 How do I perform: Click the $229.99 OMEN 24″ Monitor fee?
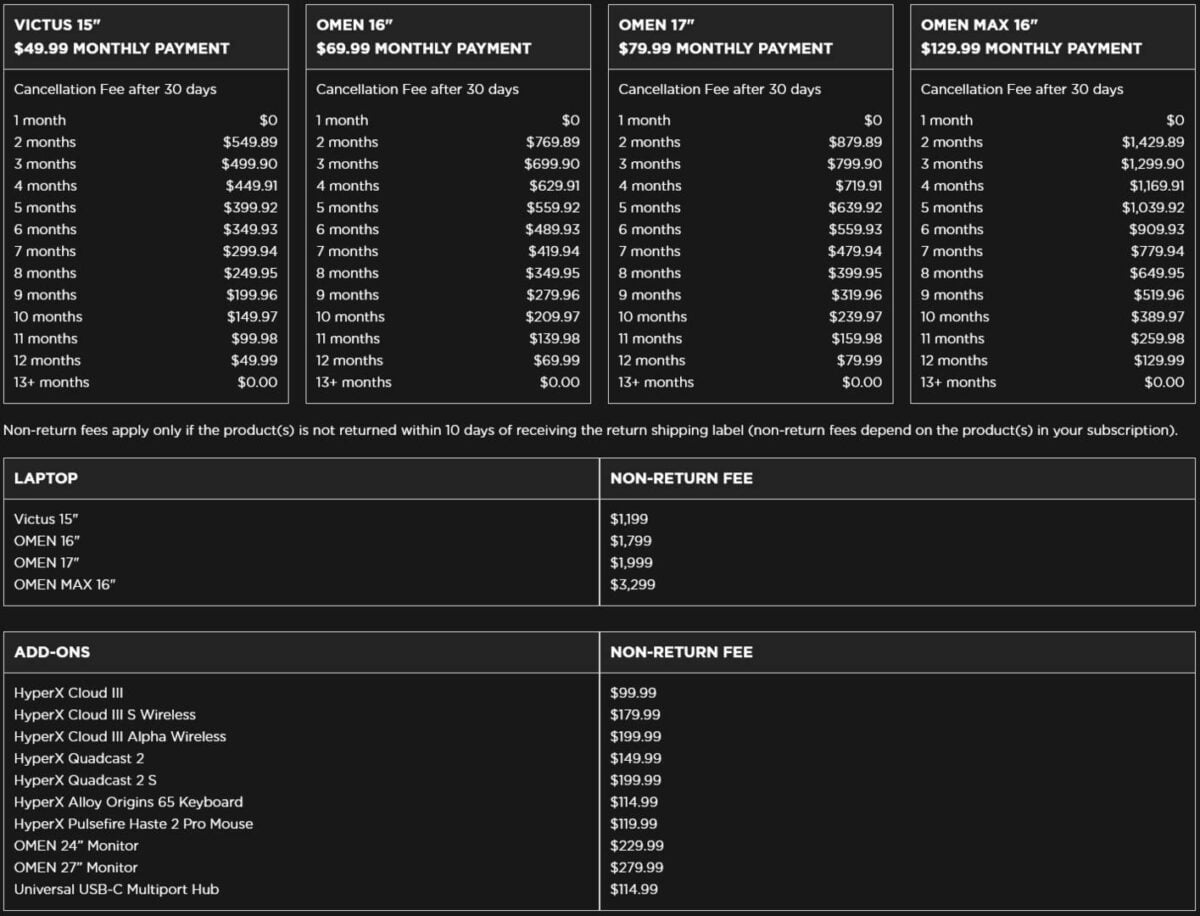coord(636,846)
